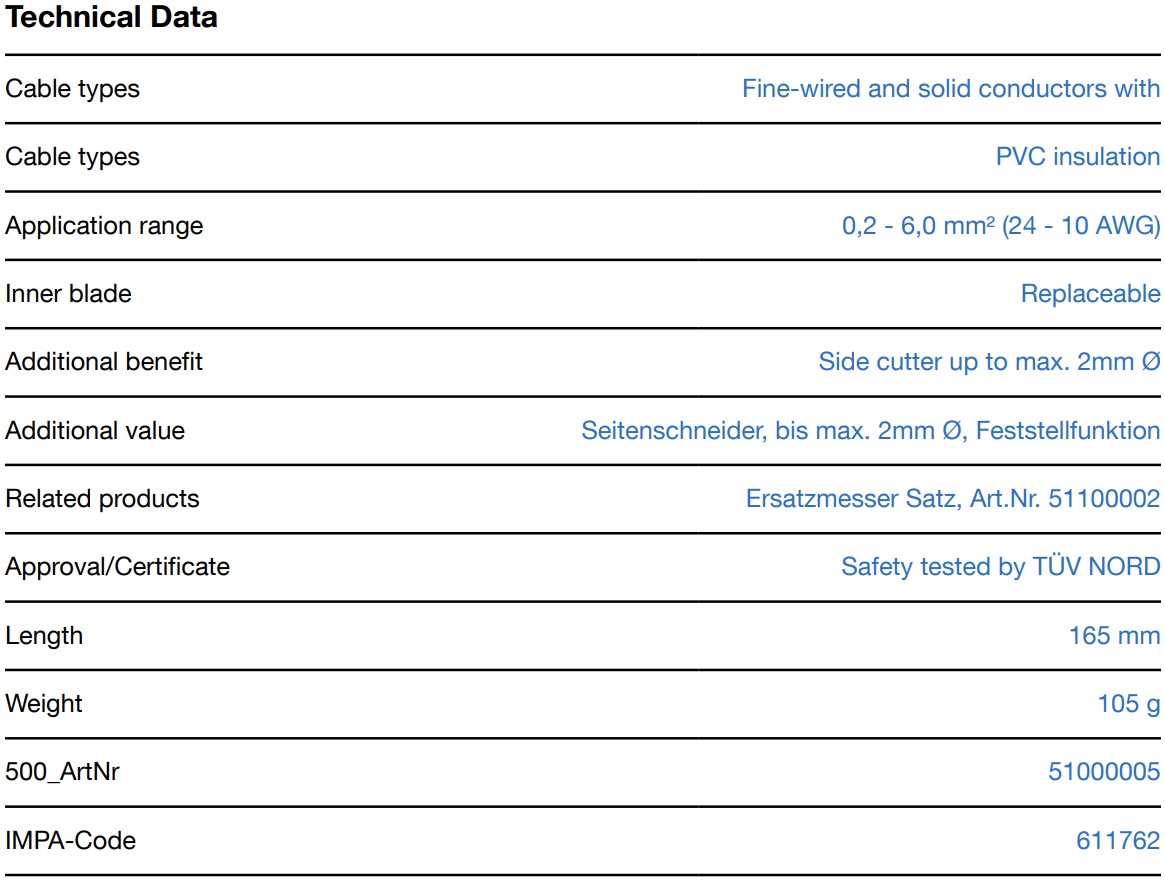Click 'Safety tested by TÜV NORD'
Viewport: 1165px width, 882px height.
1000,567
